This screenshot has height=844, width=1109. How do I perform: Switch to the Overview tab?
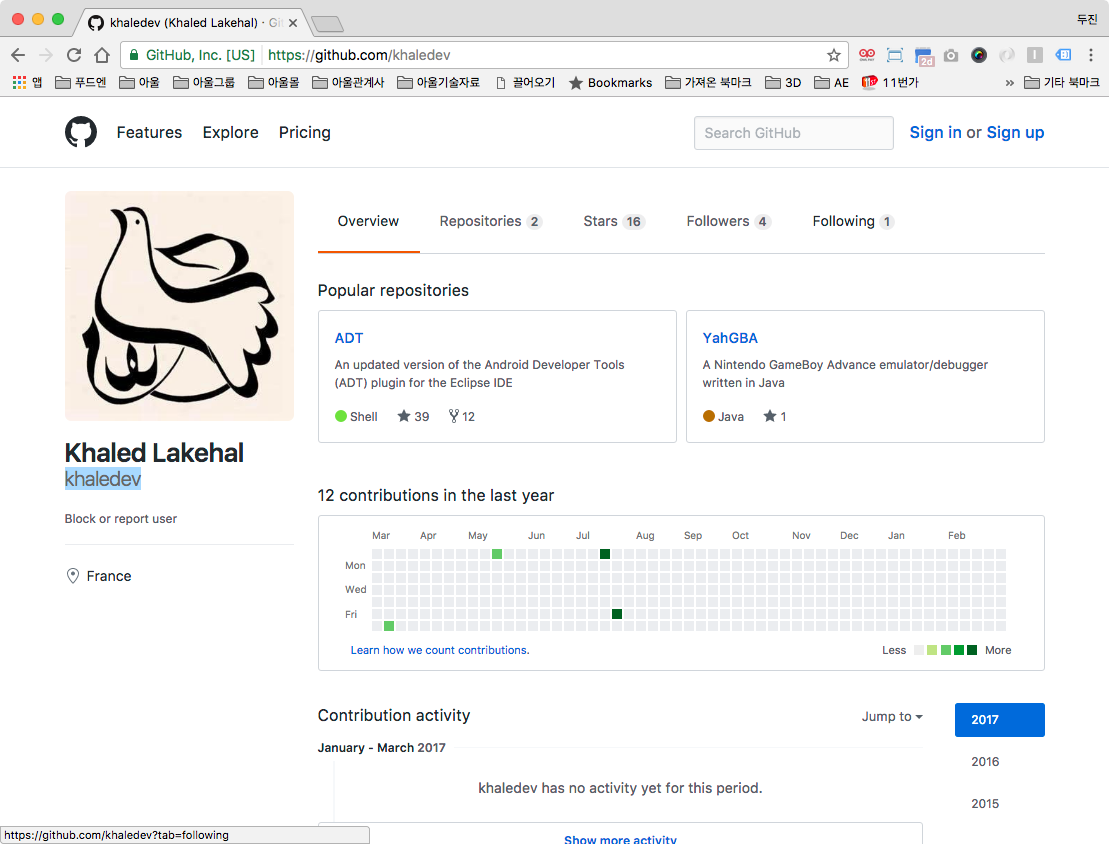click(x=368, y=221)
